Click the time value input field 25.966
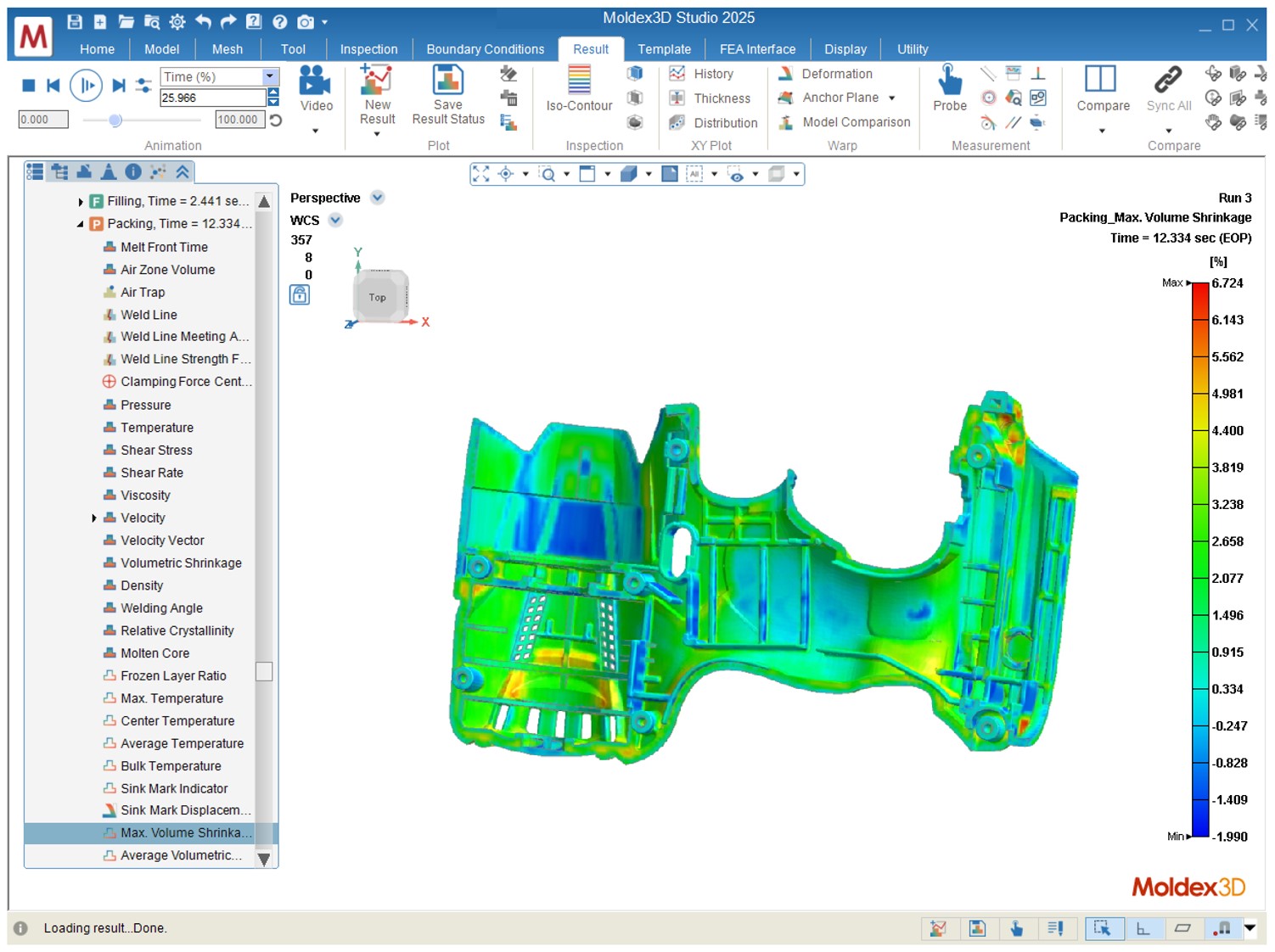Image resolution: width=1275 pixels, height=952 pixels. point(212,98)
